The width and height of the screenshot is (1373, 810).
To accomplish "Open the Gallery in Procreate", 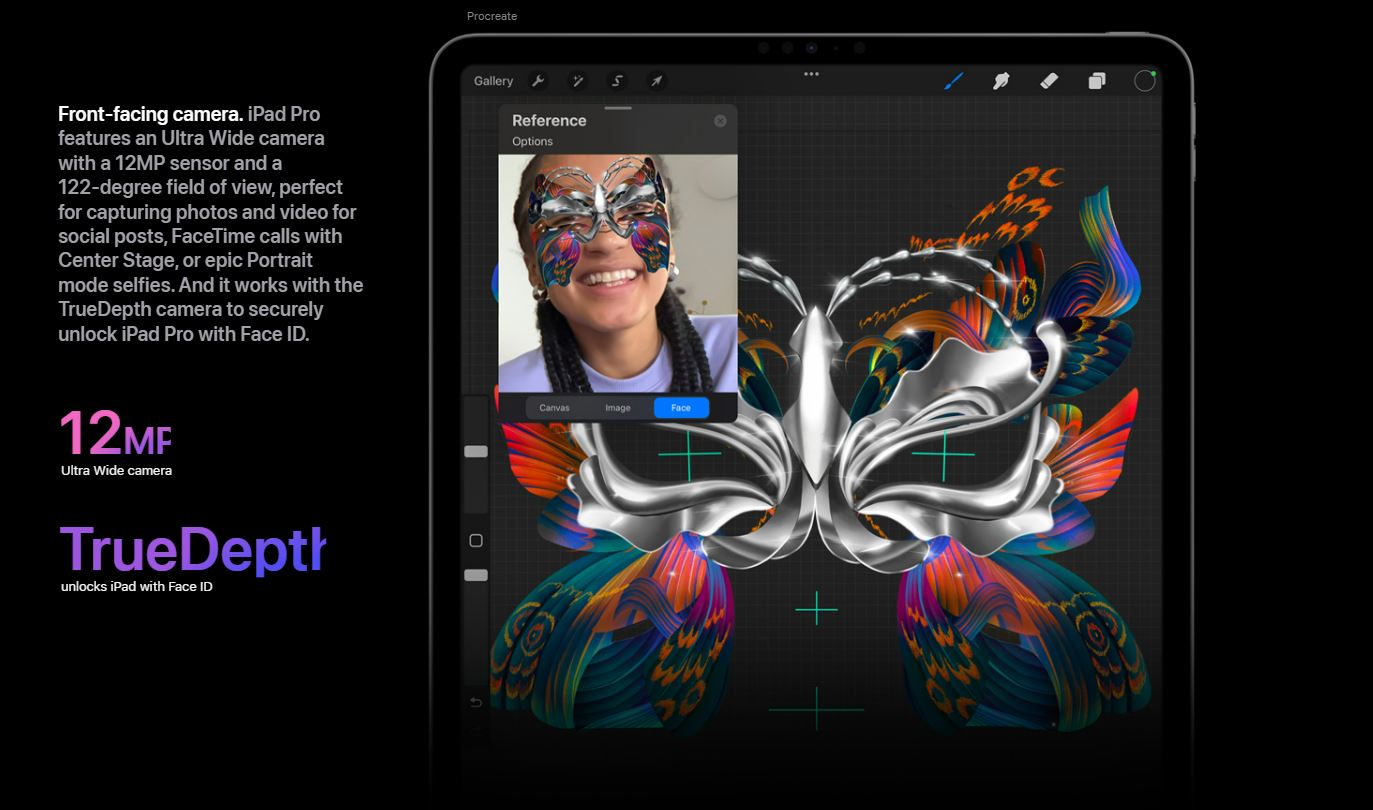I will 493,81.
